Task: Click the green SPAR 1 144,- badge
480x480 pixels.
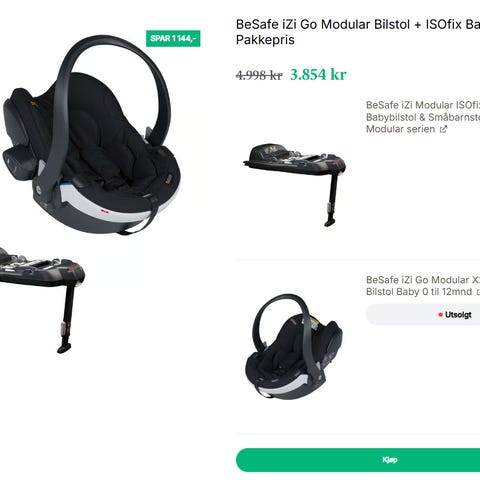Action: point(173,38)
